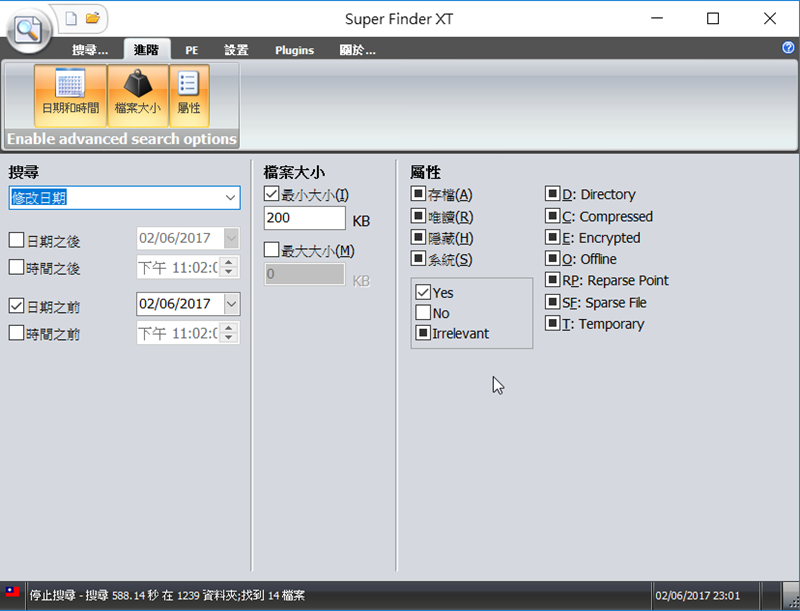The height and width of the screenshot is (611, 800).
Task: Uncheck the 日期之前 checkbox
Action: click(x=16, y=306)
